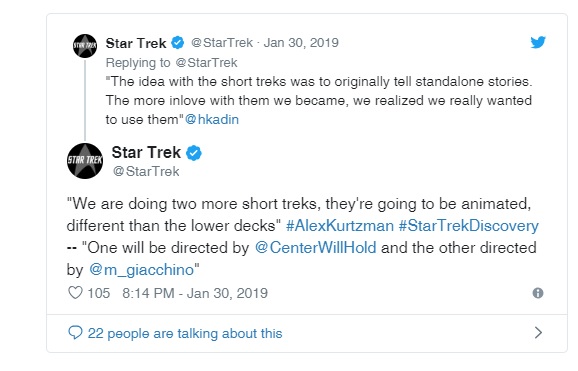Open the large Star Trek profile avatar
The height and width of the screenshot is (371, 578).
[85, 161]
